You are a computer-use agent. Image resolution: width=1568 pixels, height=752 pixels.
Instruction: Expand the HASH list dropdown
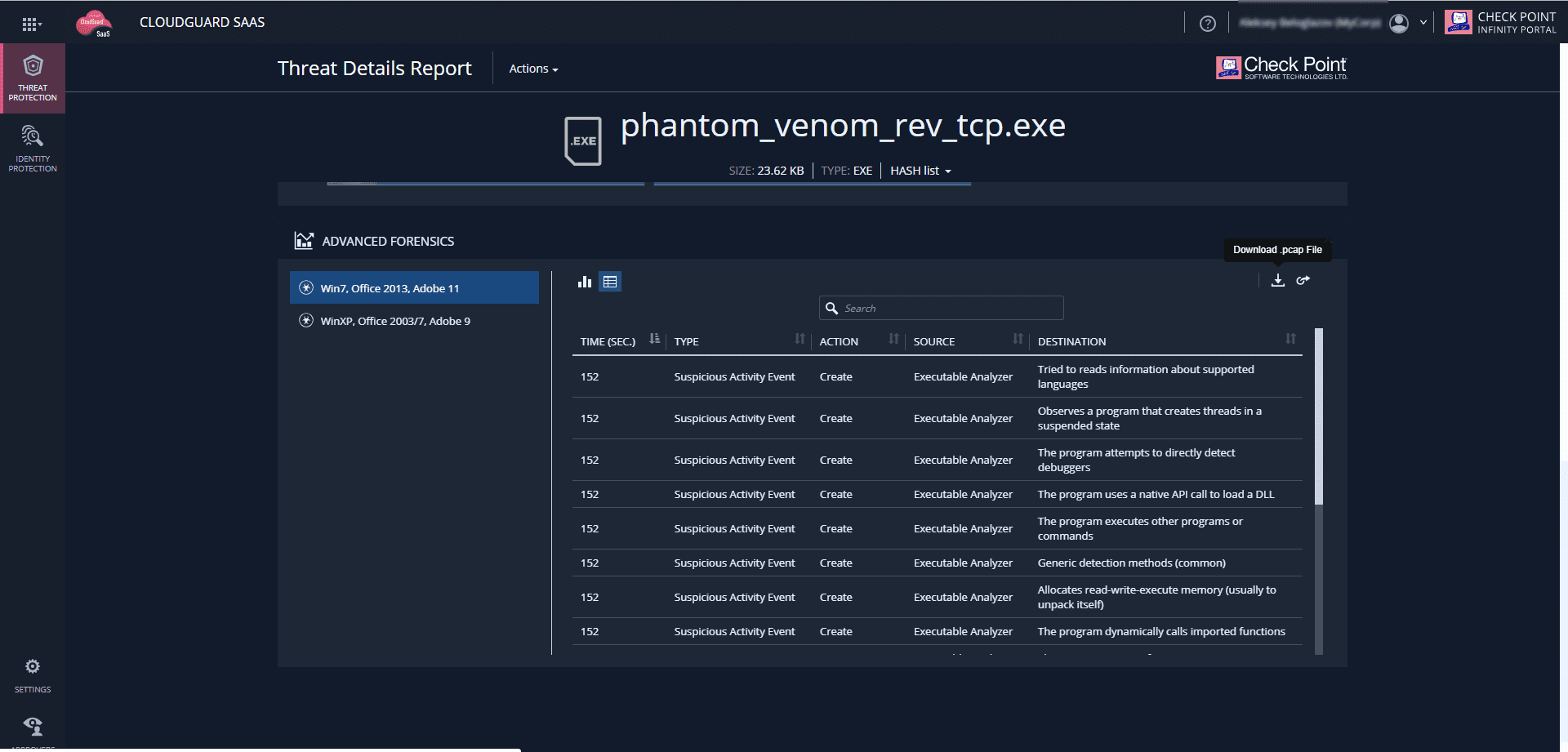920,171
